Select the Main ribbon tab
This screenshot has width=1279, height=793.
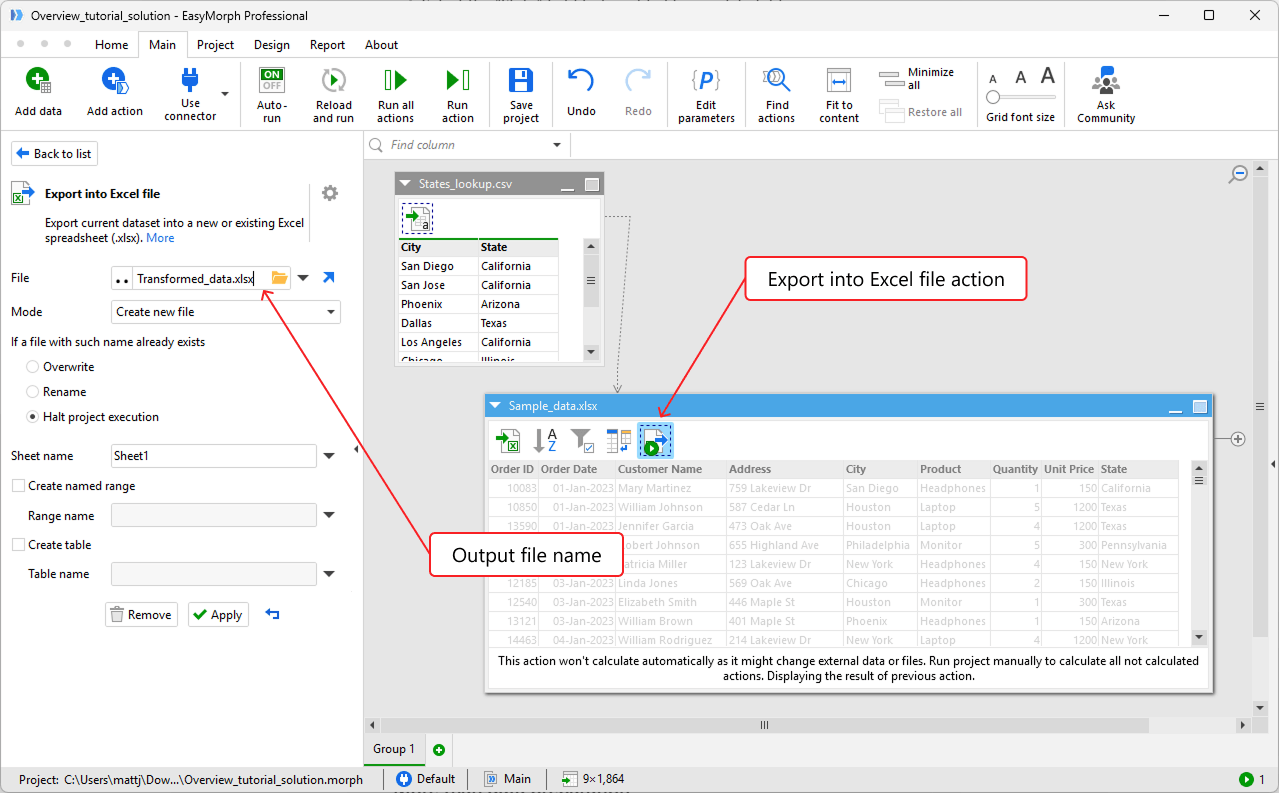(162, 45)
